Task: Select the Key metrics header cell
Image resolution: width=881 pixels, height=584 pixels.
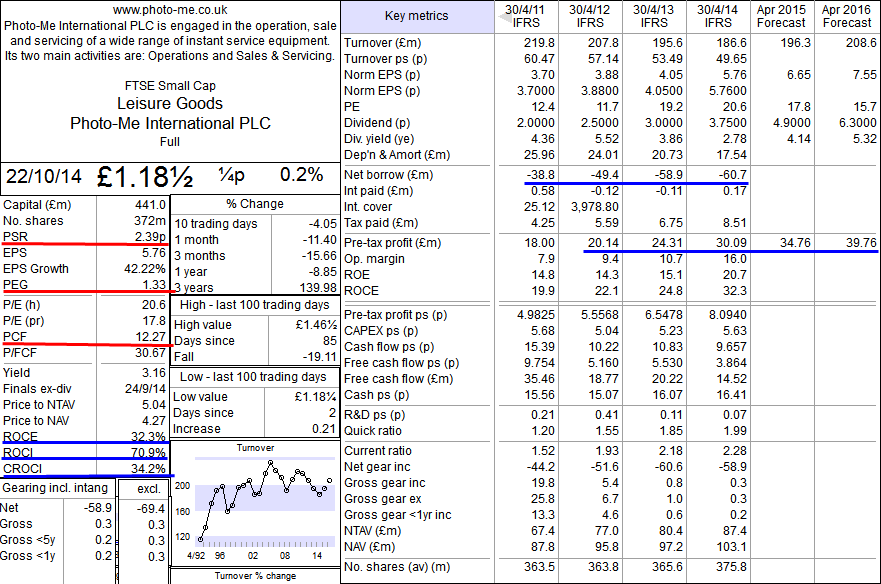Action: click(x=415, y=15)
